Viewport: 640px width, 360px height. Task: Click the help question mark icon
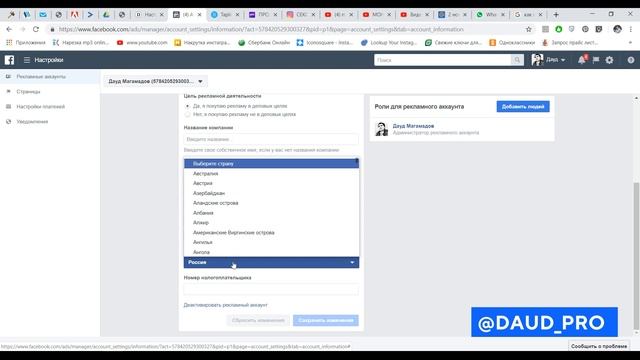point(631,60)
